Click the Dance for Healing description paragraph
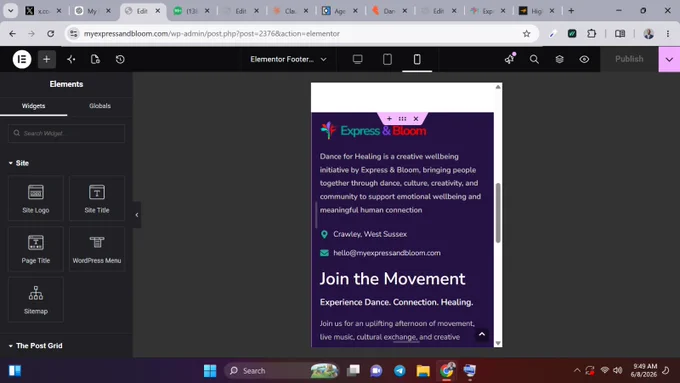This screenshot has height=383, width=680. pyautogui.click(x=401, y=183)
